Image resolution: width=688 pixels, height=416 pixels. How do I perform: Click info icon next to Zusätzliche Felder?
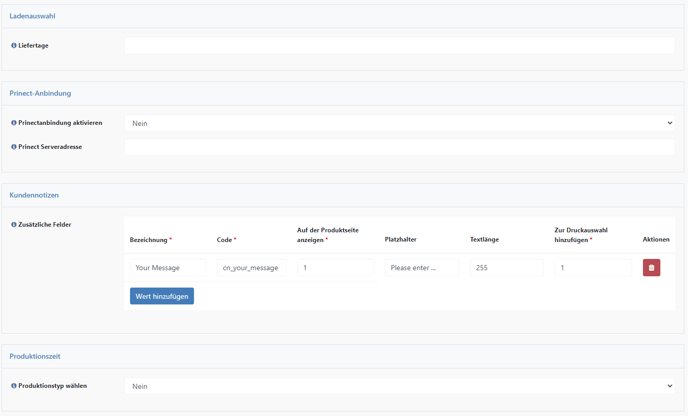(14, 225)
